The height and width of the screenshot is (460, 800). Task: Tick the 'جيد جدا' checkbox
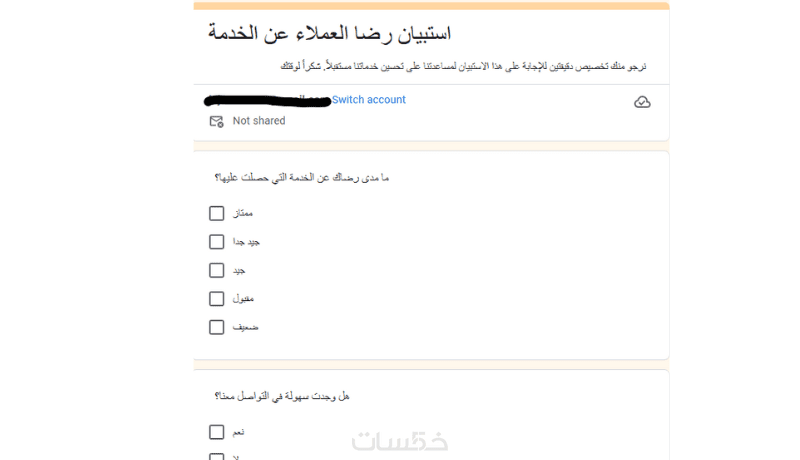coord(216,241)
